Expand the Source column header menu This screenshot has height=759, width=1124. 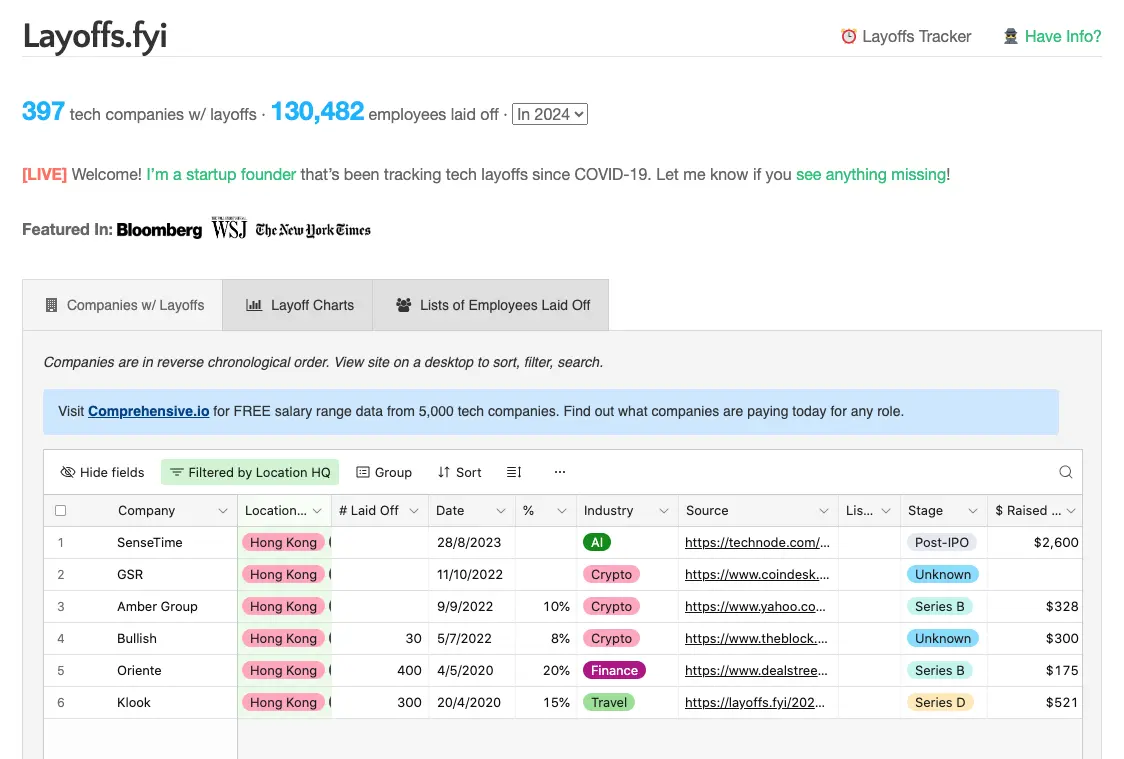pyautogui.click(x=824, y=510)
